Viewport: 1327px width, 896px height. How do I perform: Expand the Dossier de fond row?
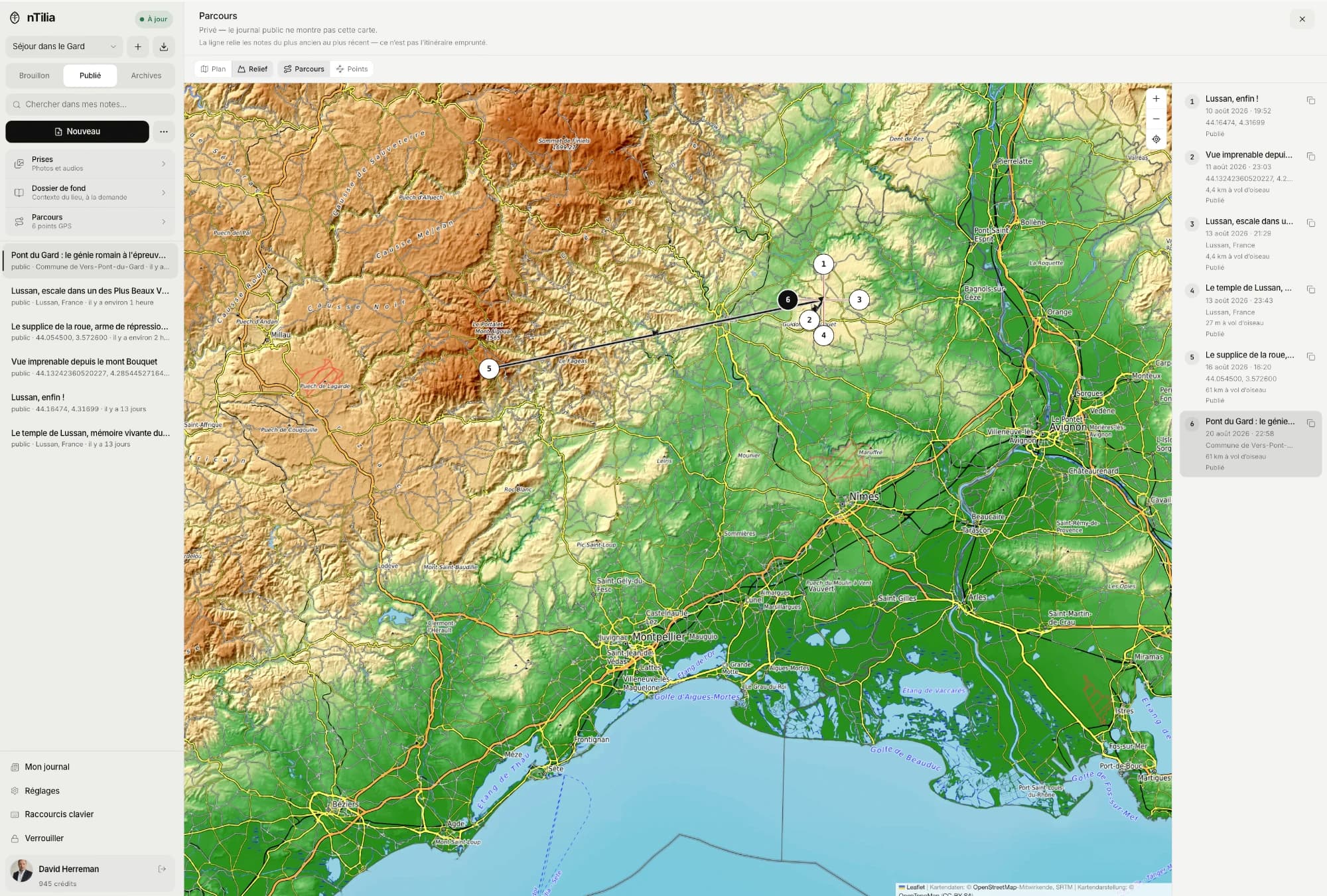pos(90,192)
